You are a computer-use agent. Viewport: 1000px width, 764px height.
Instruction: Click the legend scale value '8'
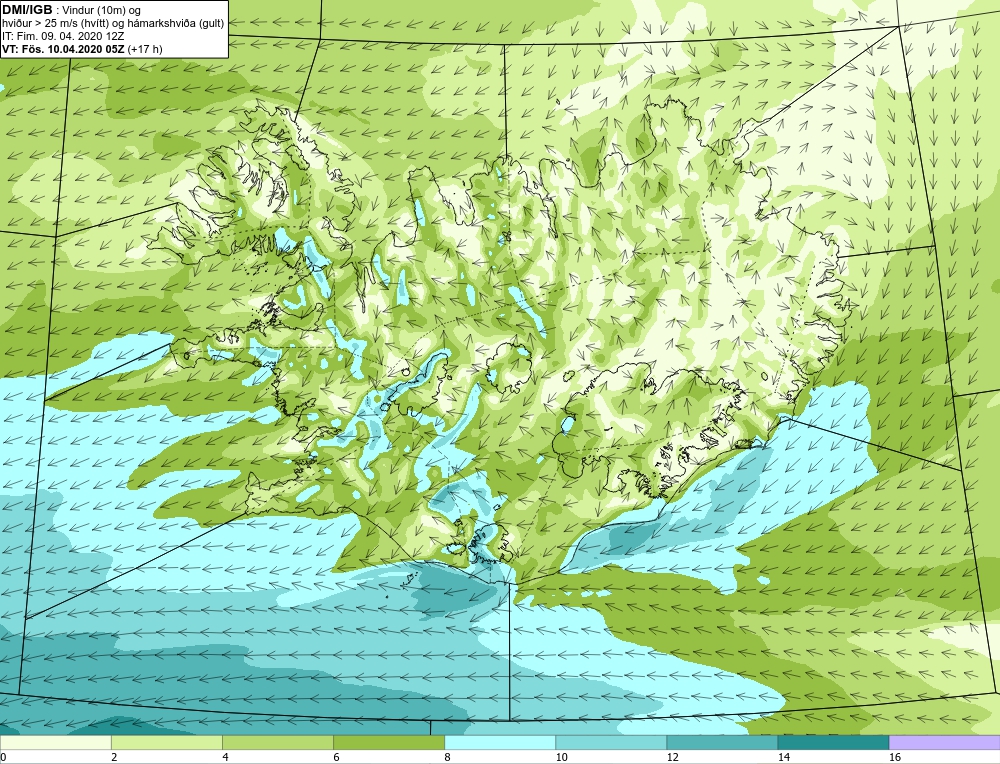[x=448, y=757]
